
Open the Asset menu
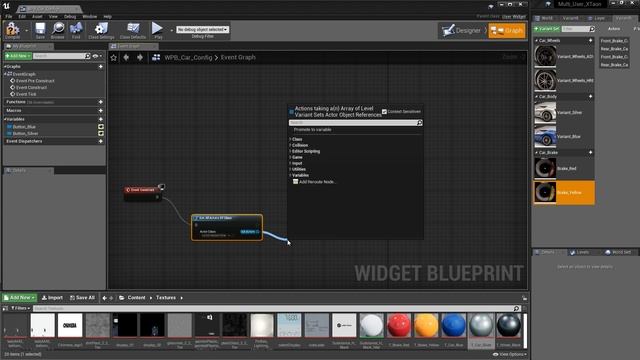(x=37, y=17)
